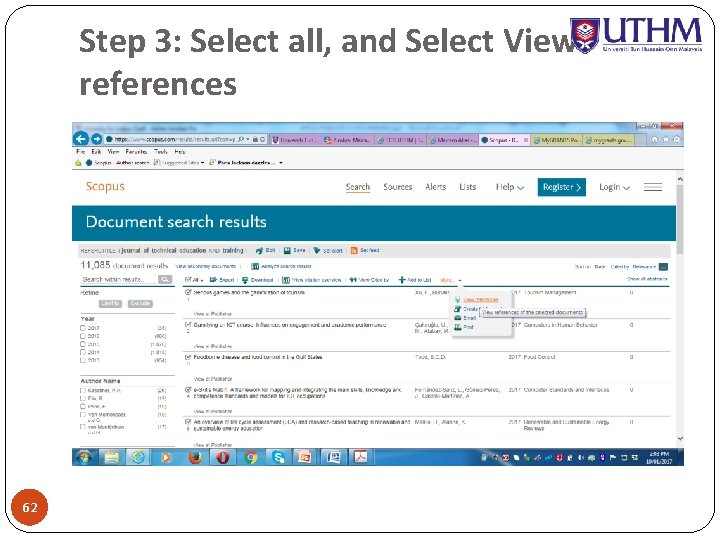The image size is (720, 540).
Task: Open the 'Serious games' article title
Action: (x=249, y=292)
